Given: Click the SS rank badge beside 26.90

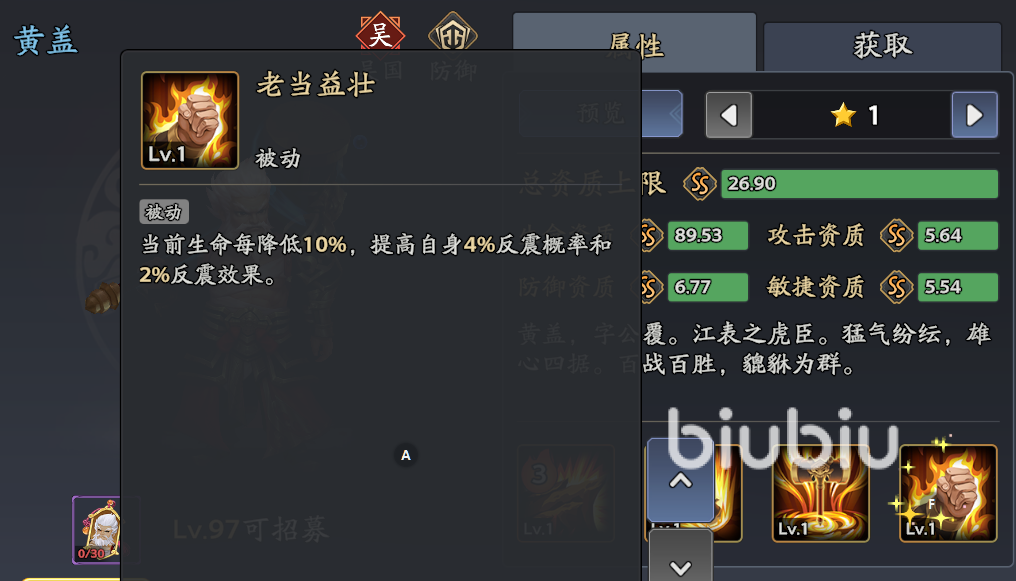Looking at the screenshot, I should [x=700, y=184].
